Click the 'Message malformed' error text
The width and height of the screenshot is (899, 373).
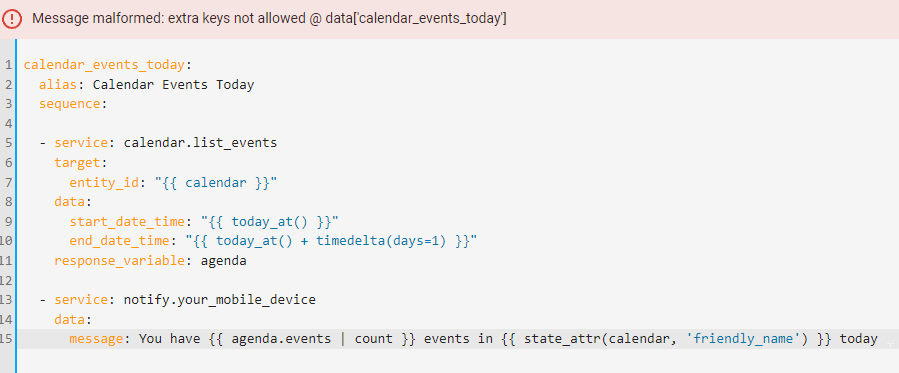click(269, 18)
